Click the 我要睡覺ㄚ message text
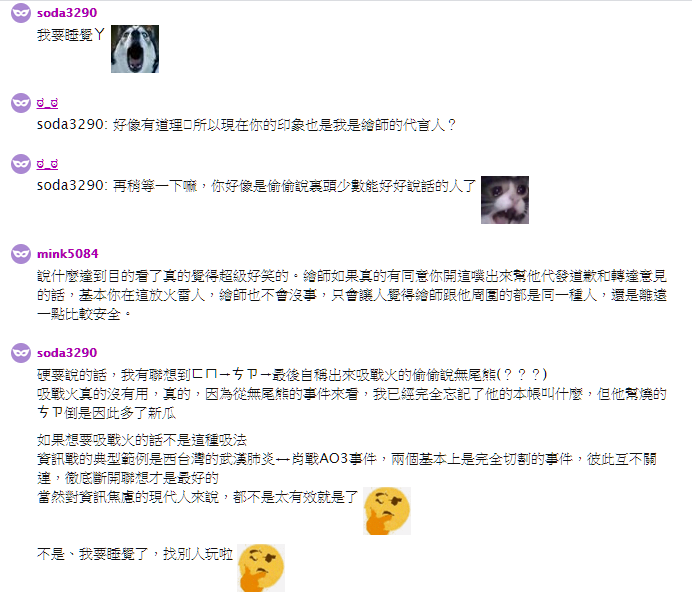This screenshot has width=692, height=607. pyautogui.click(x=71, y=34)
